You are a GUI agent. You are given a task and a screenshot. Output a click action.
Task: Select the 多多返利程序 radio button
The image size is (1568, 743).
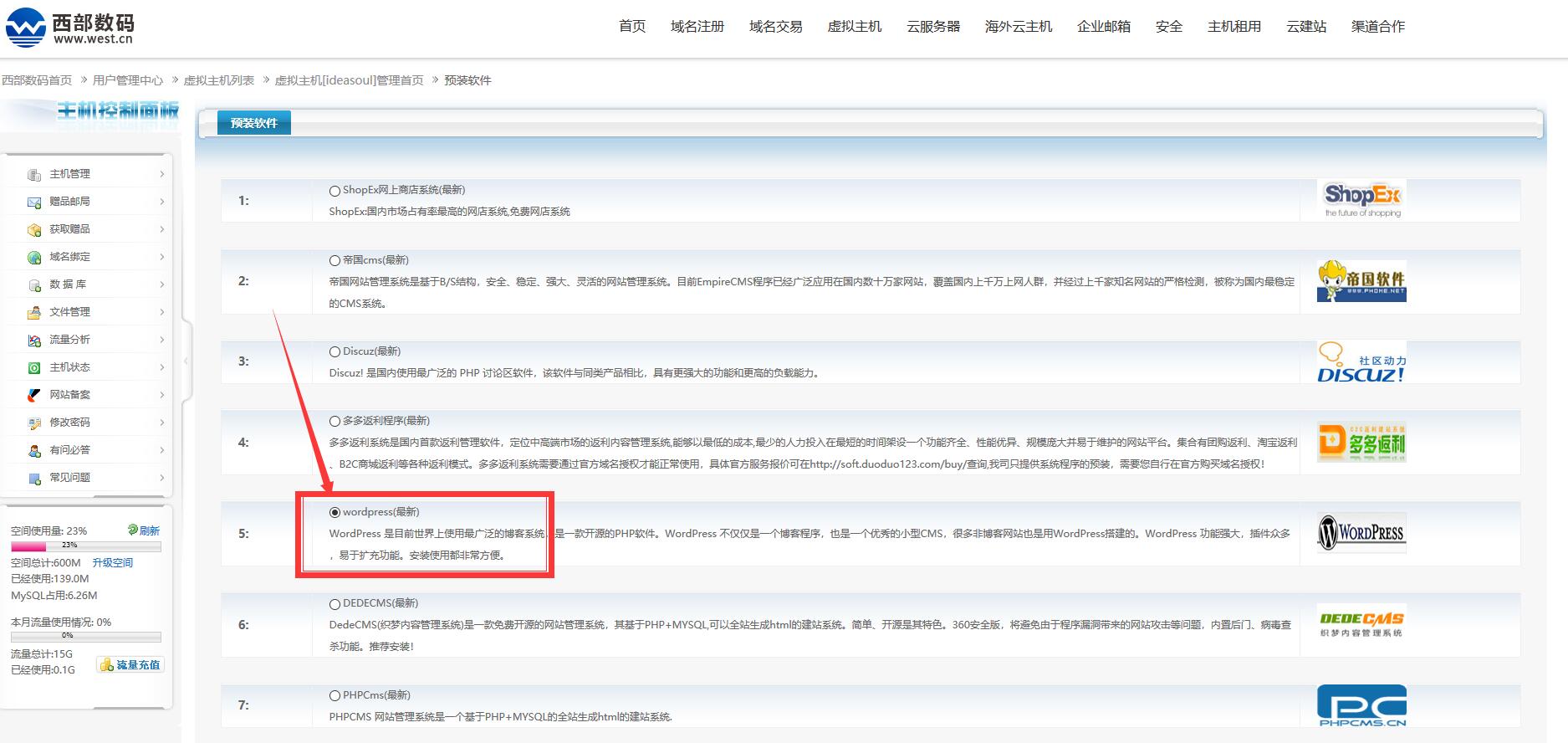(x=335, y=422)
